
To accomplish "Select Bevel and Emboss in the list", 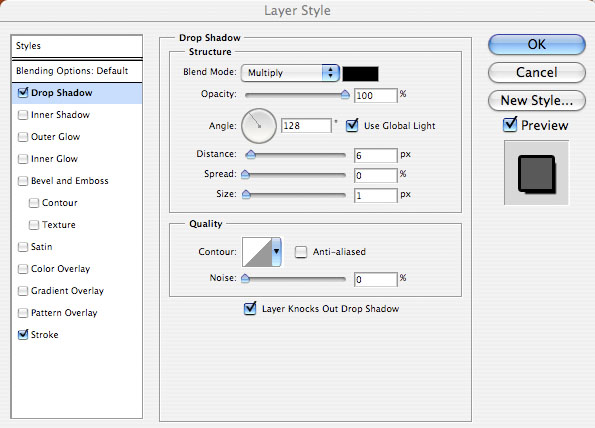I will coord(70,181).
